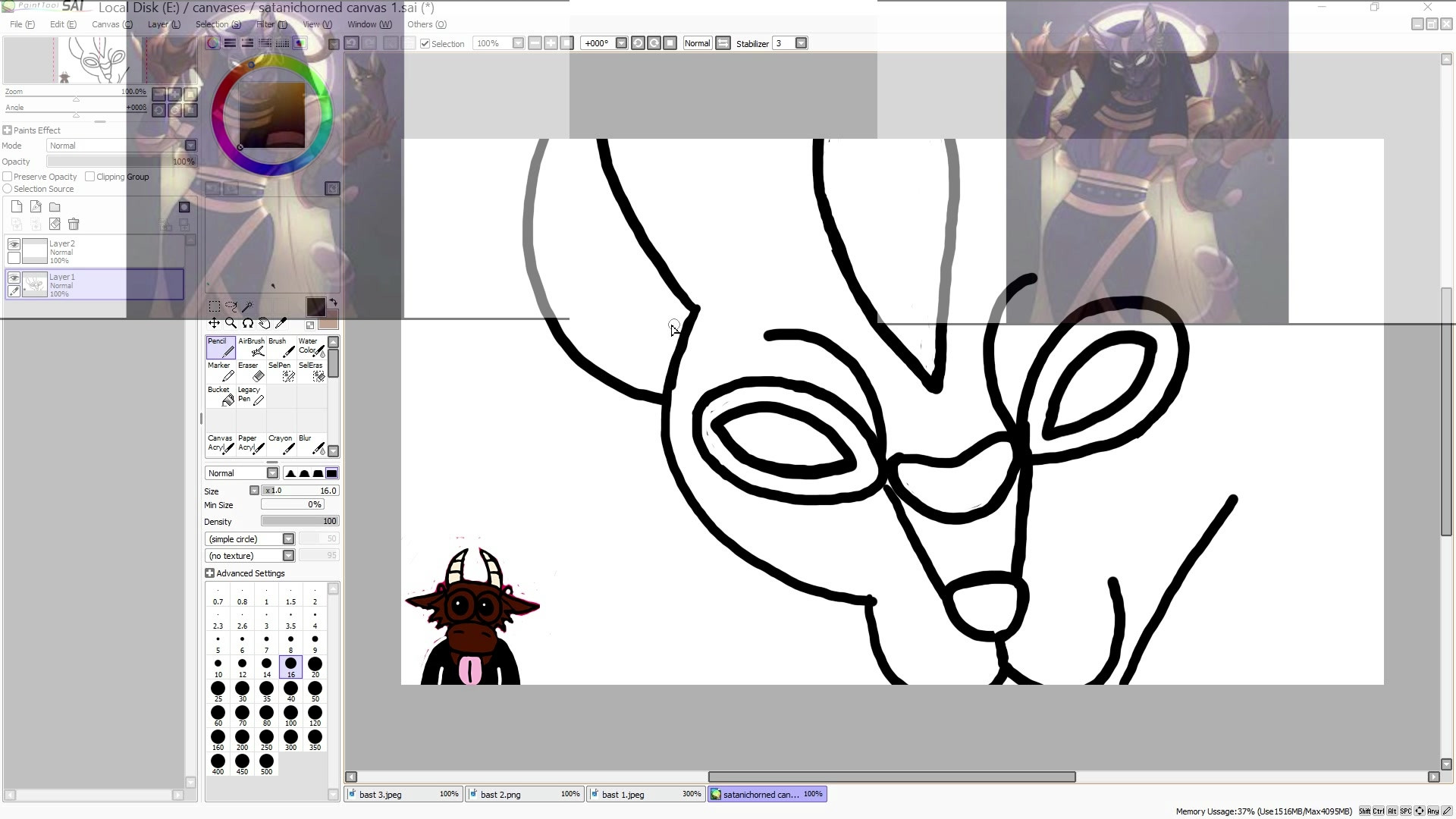Switch to the bast 3.jpeg tab

tap(403, 794)
